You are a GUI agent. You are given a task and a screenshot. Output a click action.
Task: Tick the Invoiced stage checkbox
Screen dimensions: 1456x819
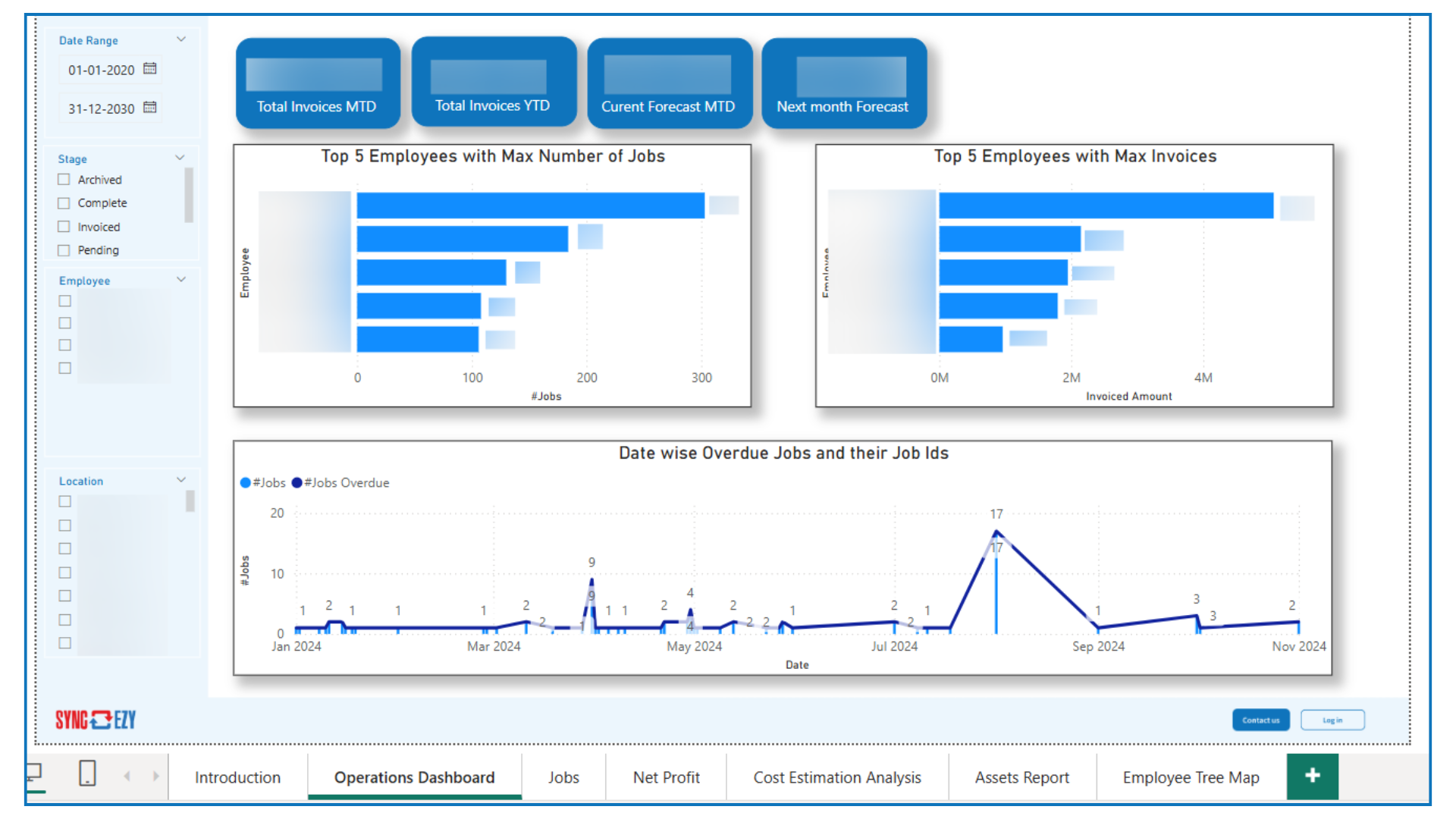coord(64,227)
